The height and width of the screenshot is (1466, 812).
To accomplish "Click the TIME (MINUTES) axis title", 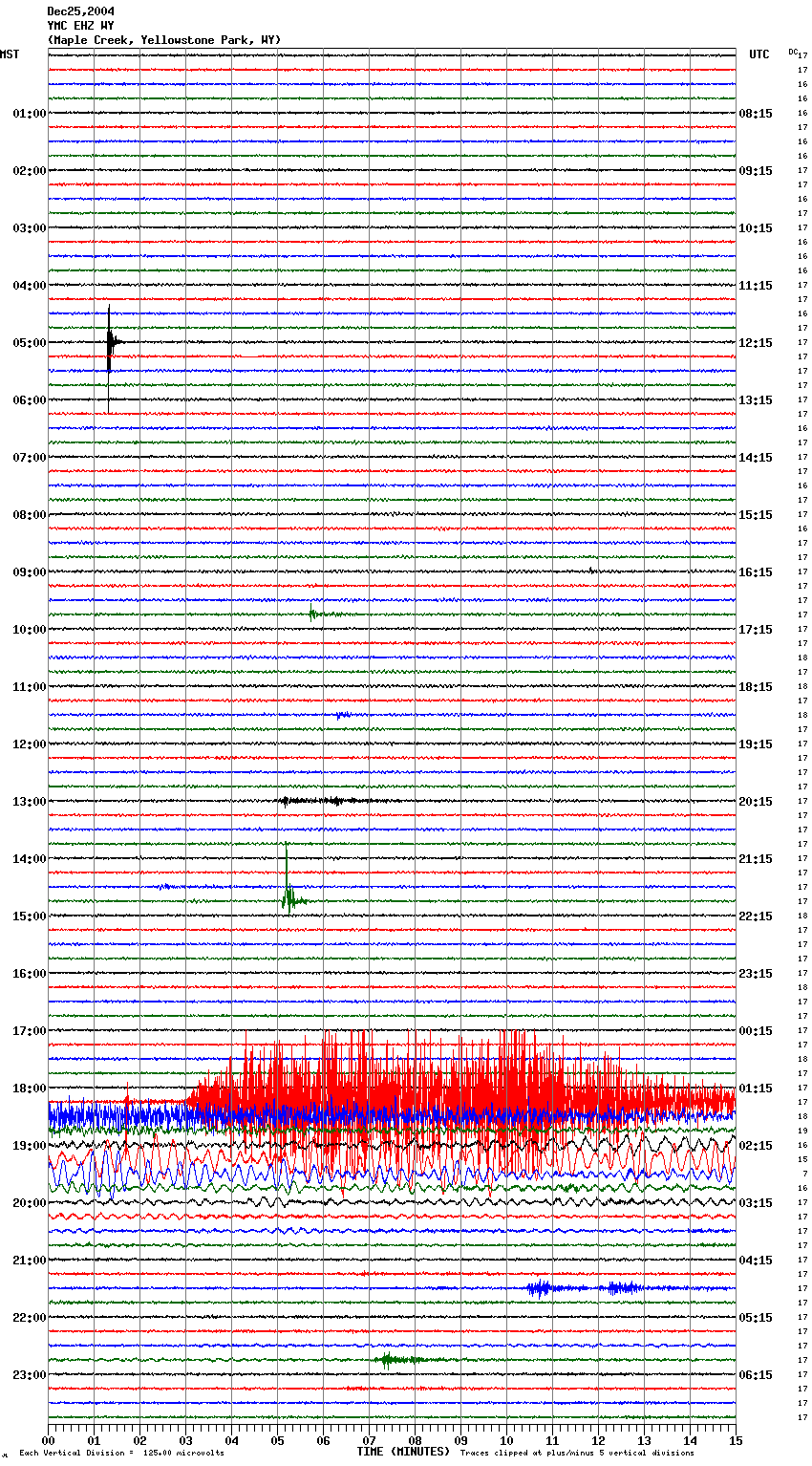I will [403, 1452].
